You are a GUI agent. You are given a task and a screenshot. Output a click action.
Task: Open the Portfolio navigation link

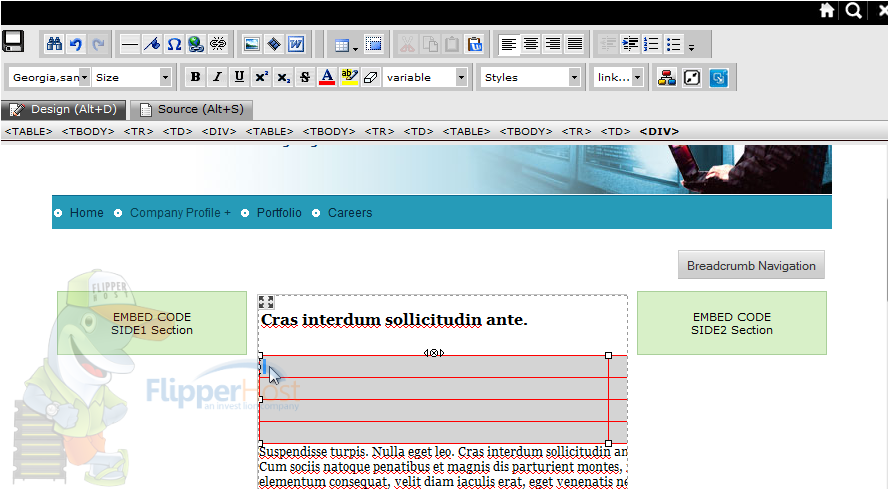[x=279, y=213]
